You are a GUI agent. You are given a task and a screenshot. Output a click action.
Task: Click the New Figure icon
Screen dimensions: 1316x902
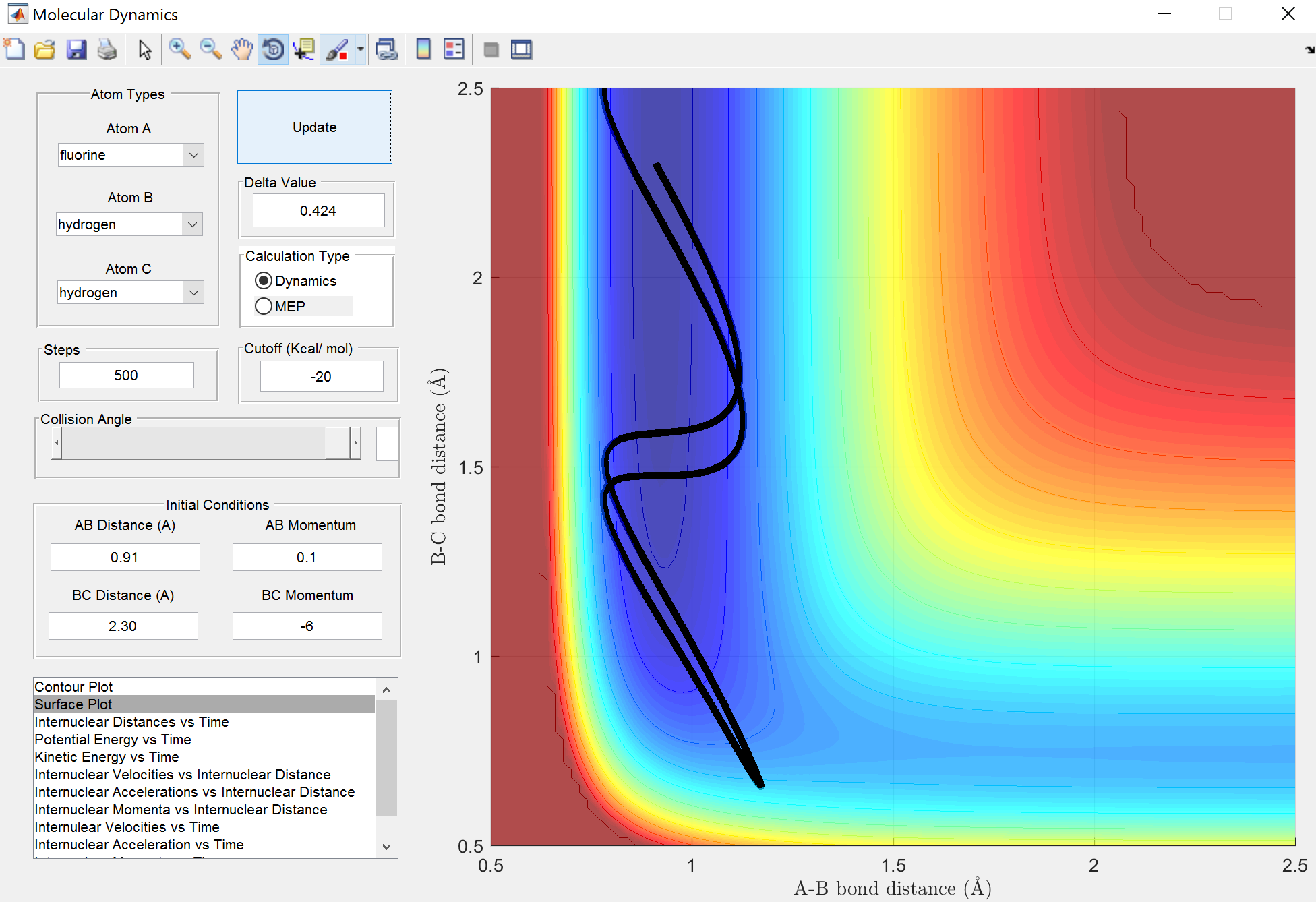tap(15, 50)
